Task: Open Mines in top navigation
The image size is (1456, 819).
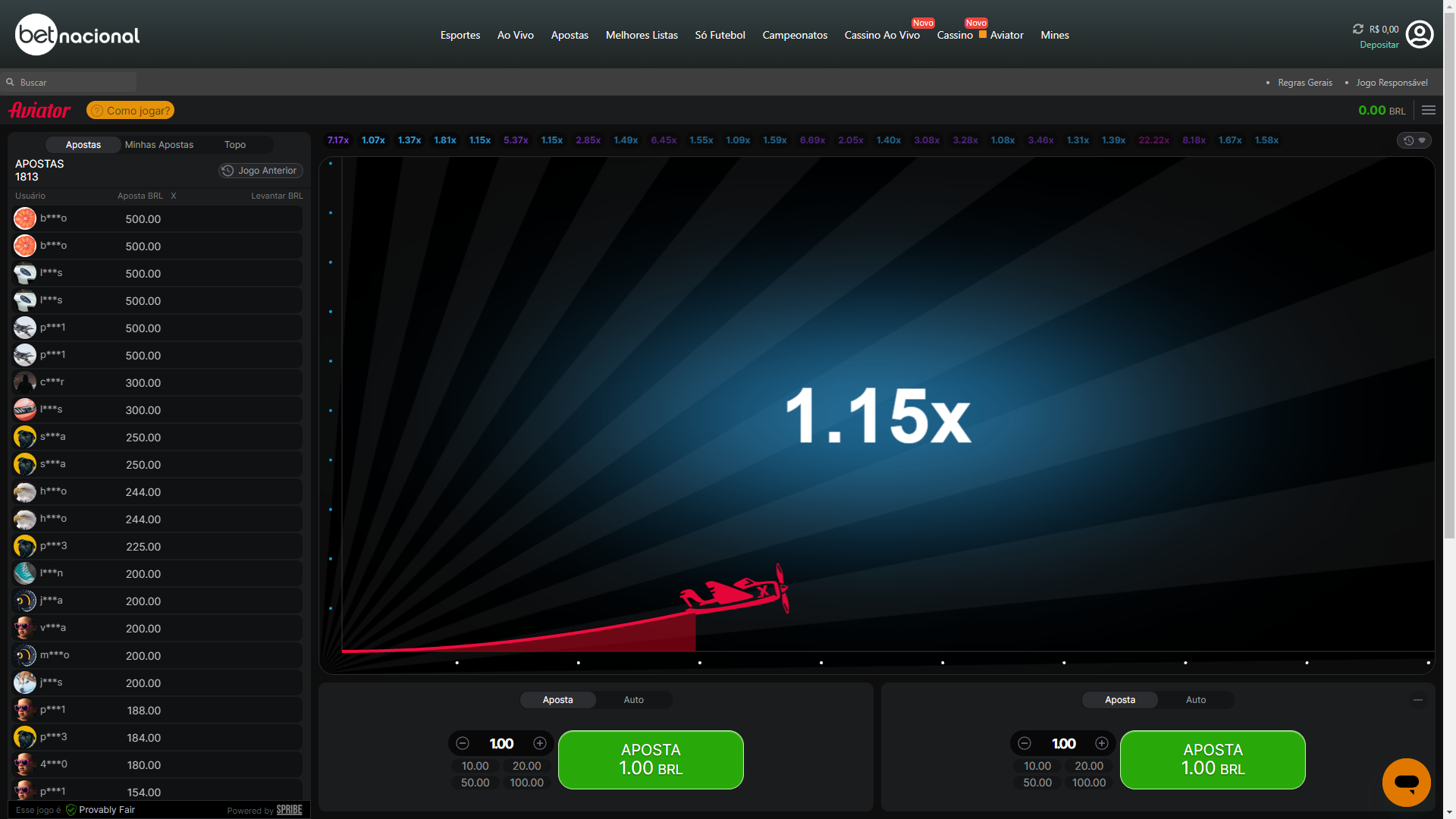Action: tap(1055, 36)
